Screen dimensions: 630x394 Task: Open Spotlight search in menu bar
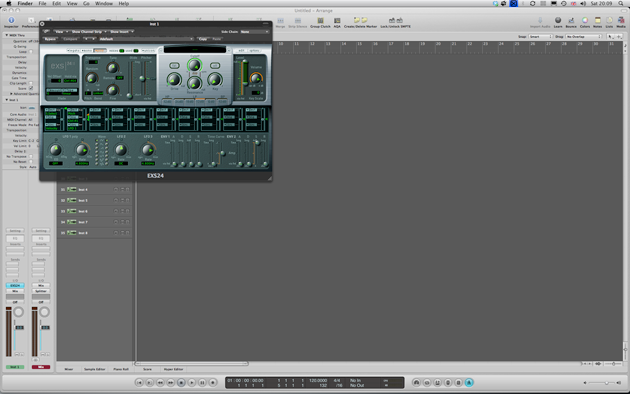(x=621, y=4)
